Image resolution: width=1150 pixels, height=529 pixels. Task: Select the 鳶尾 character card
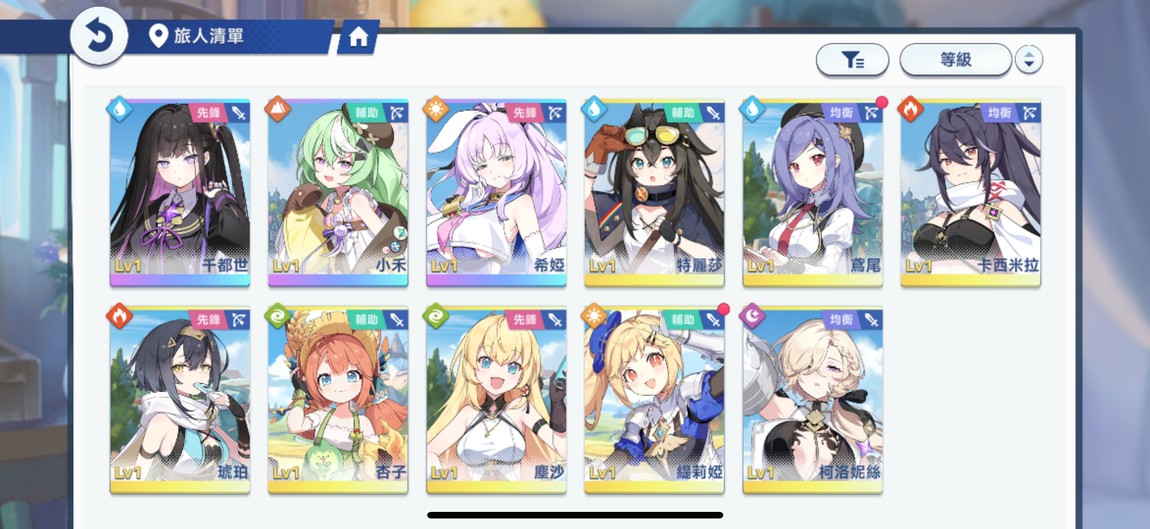click(813, 193)
